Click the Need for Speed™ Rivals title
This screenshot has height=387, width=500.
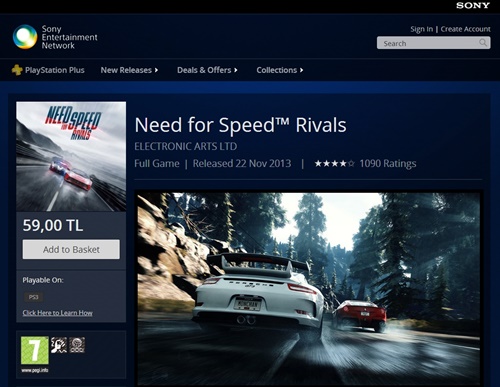pyautogui.click(x=240, y=125)
